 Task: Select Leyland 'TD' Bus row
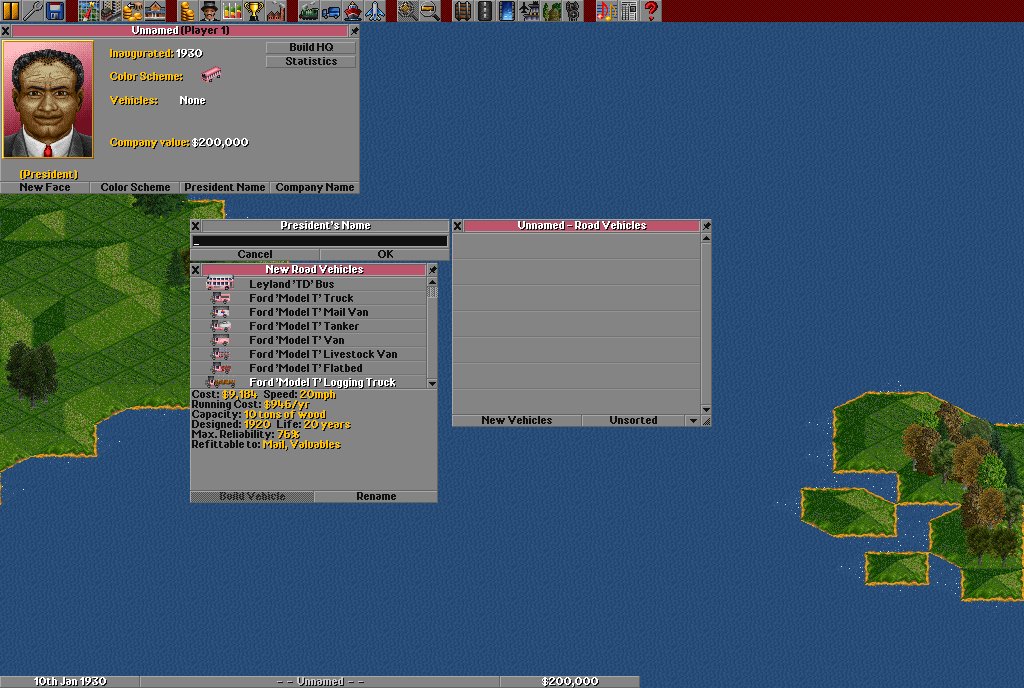308,284
